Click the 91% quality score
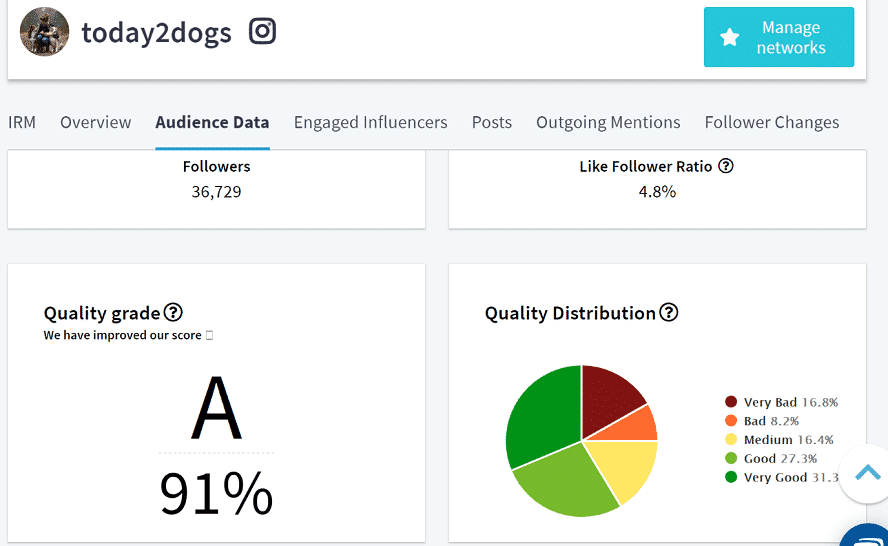The width and height of the screenshot is (888, 546). tap(216, 493)
